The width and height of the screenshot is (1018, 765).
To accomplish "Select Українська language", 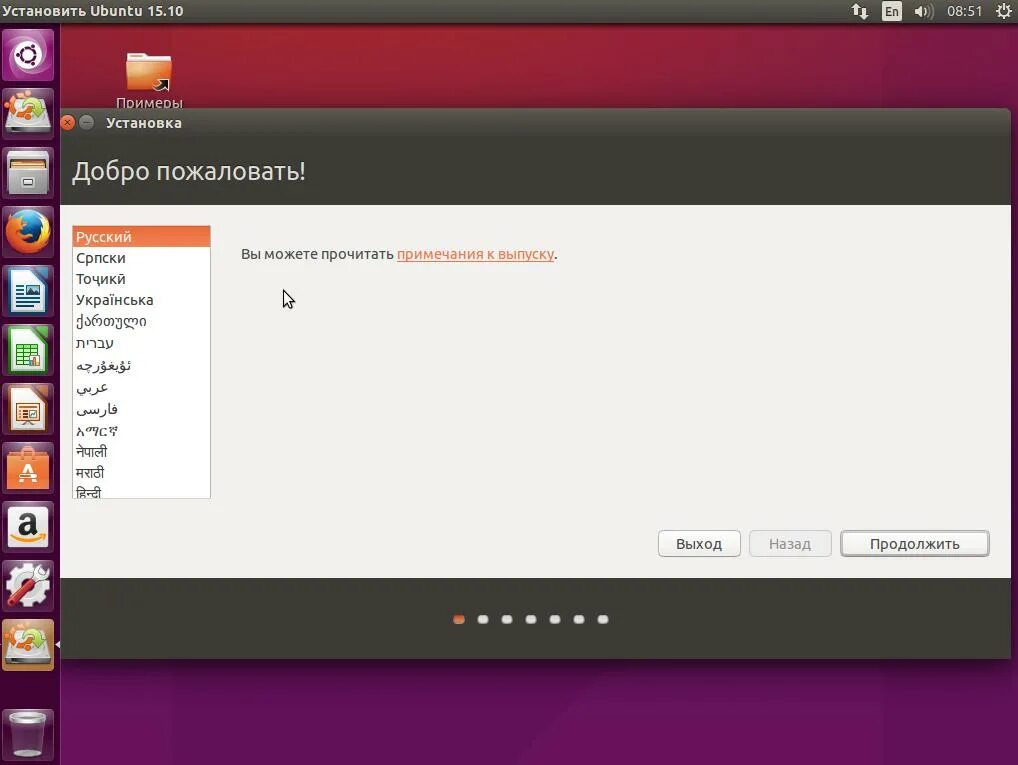I will point(142,300).
